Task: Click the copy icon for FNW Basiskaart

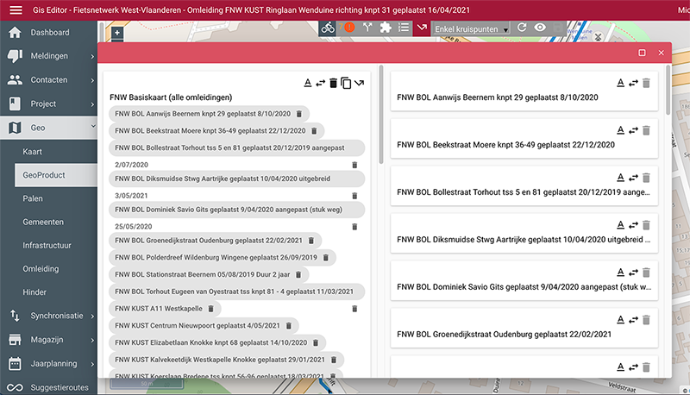Action: [x=346, y=83]
